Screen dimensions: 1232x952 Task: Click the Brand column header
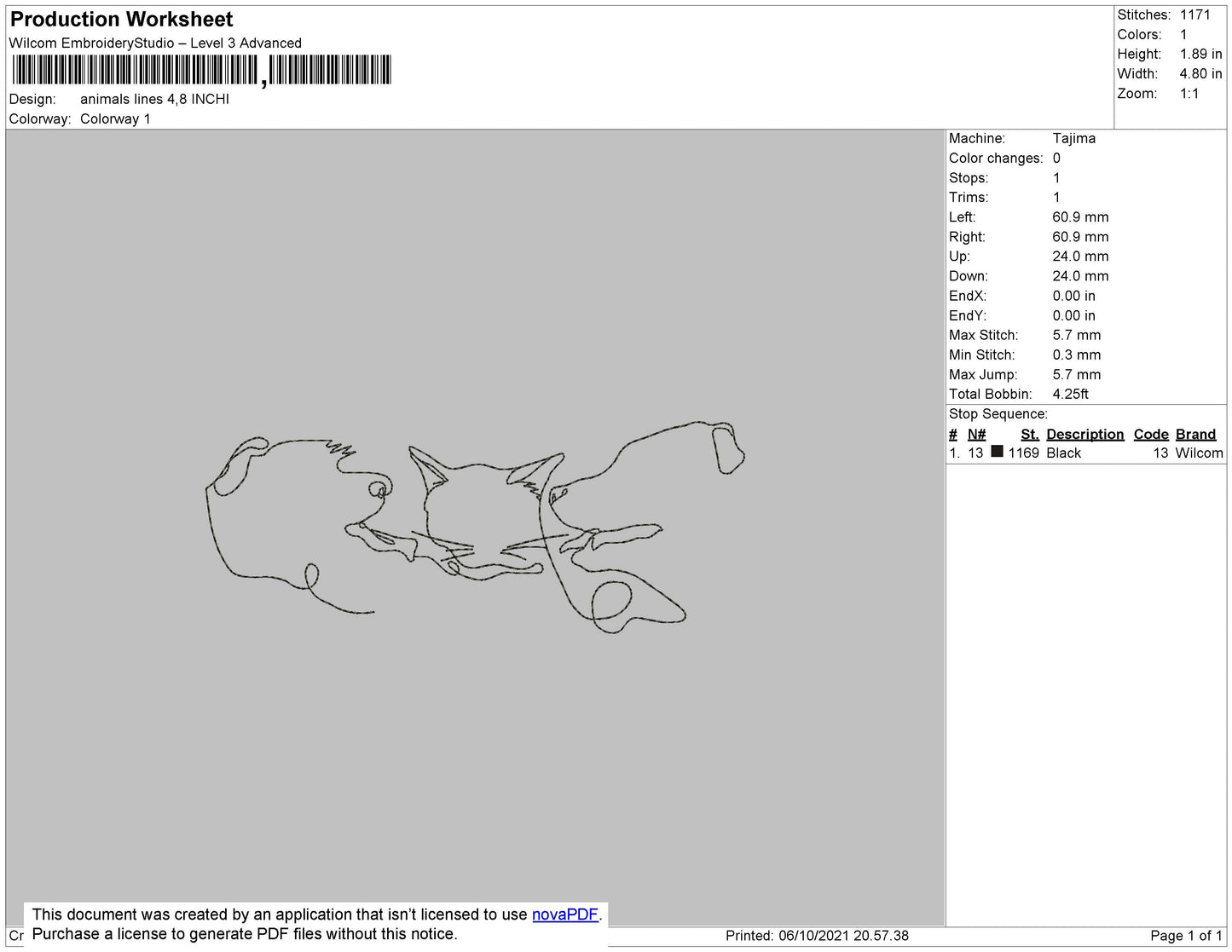tap(1195, 434)
